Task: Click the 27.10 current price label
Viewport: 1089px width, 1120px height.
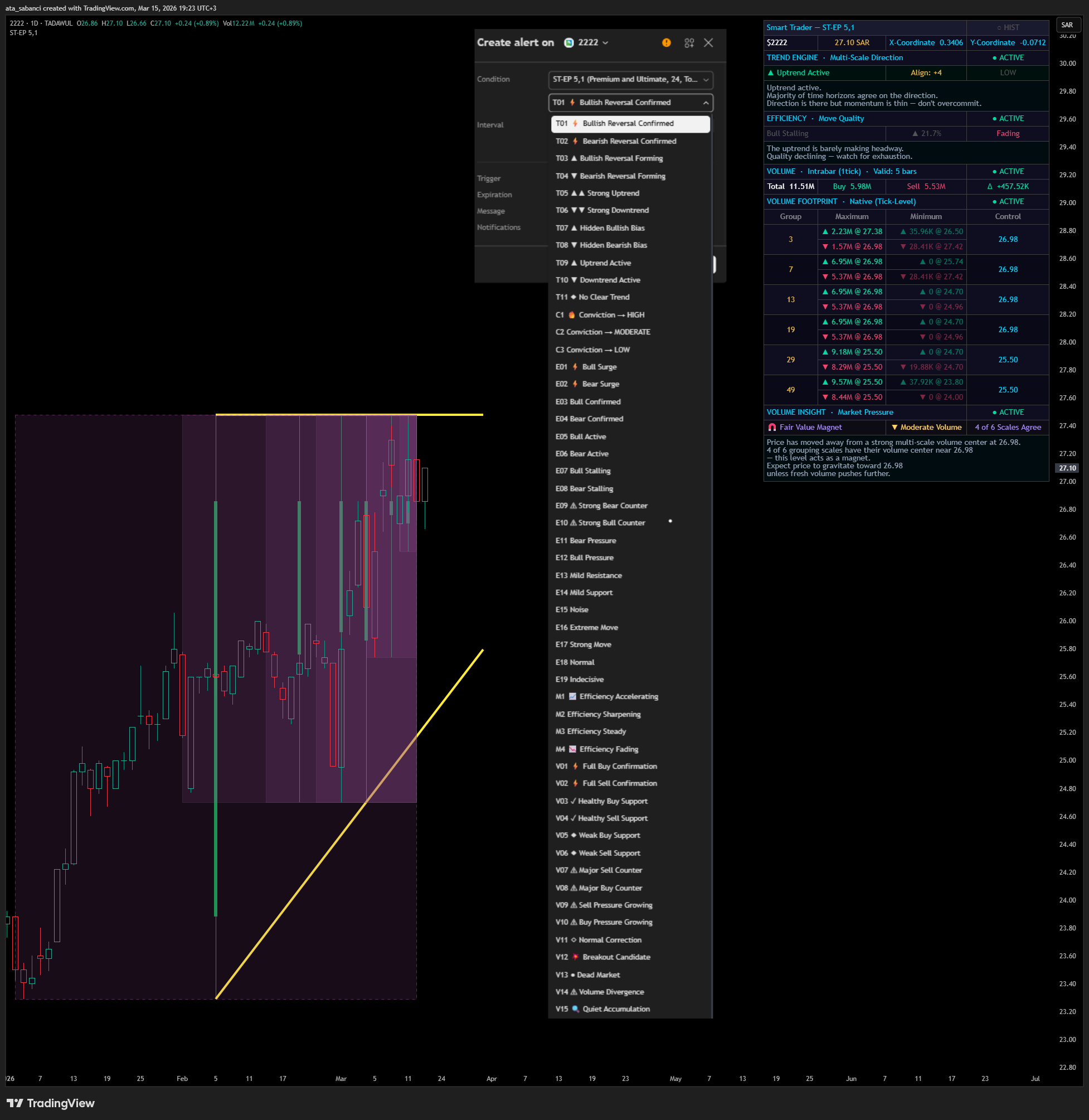Action: coord(1067,468)
